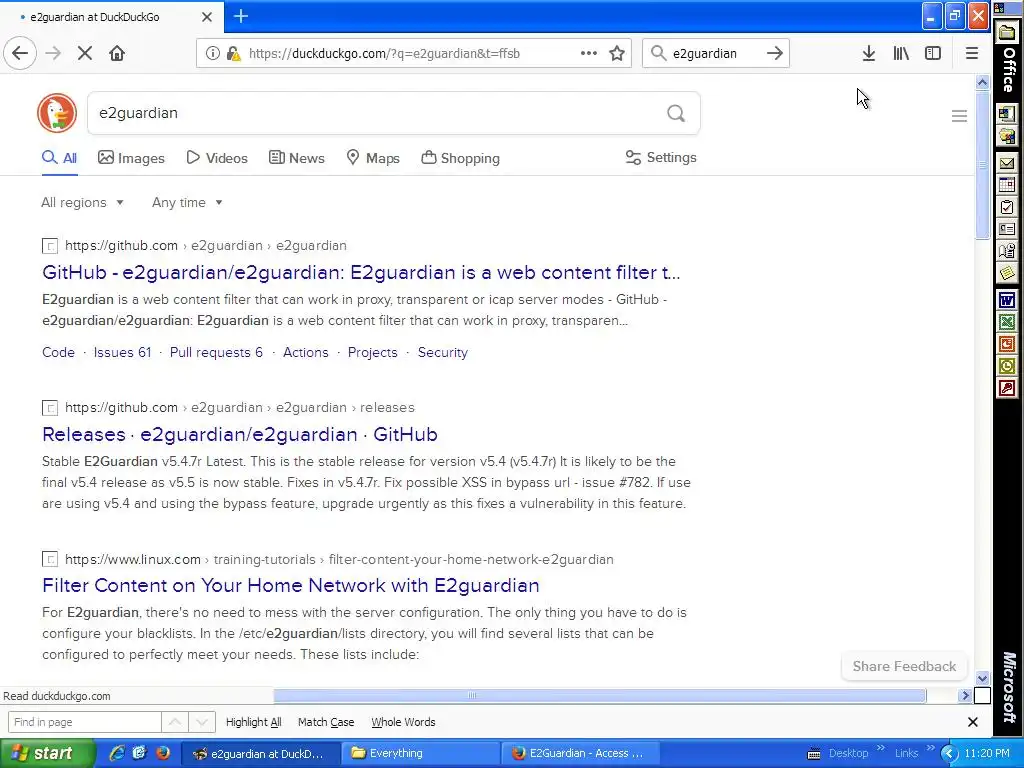This screenshot has width=1024, height=768.
Task: Switch to the News tab
Action: (x=296, y=158)
